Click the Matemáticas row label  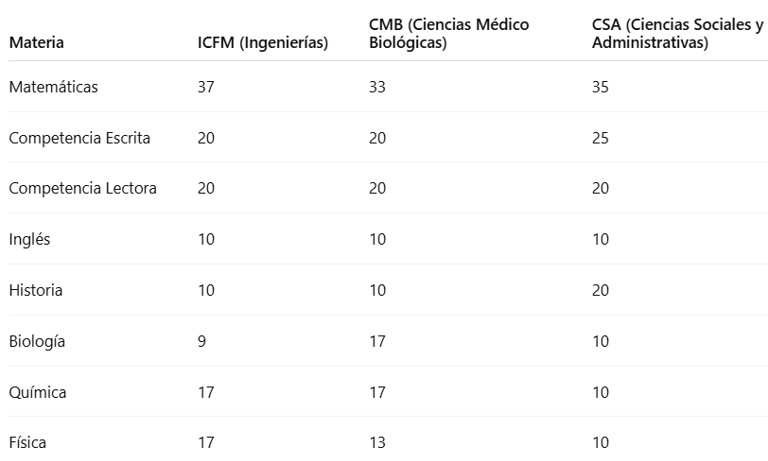(x=54, y=87)
